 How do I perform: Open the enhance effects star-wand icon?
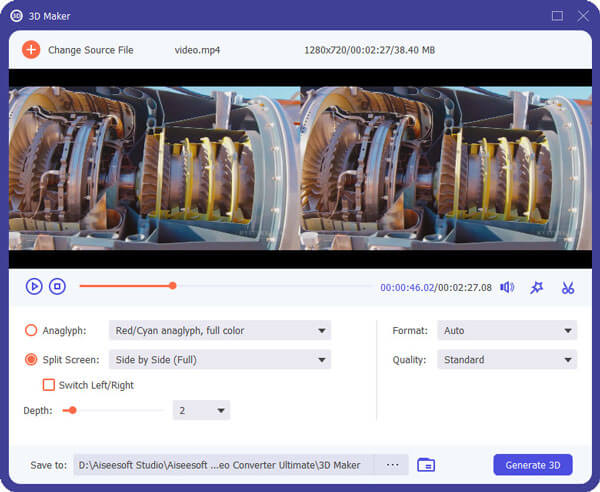[x=536, y=287]
